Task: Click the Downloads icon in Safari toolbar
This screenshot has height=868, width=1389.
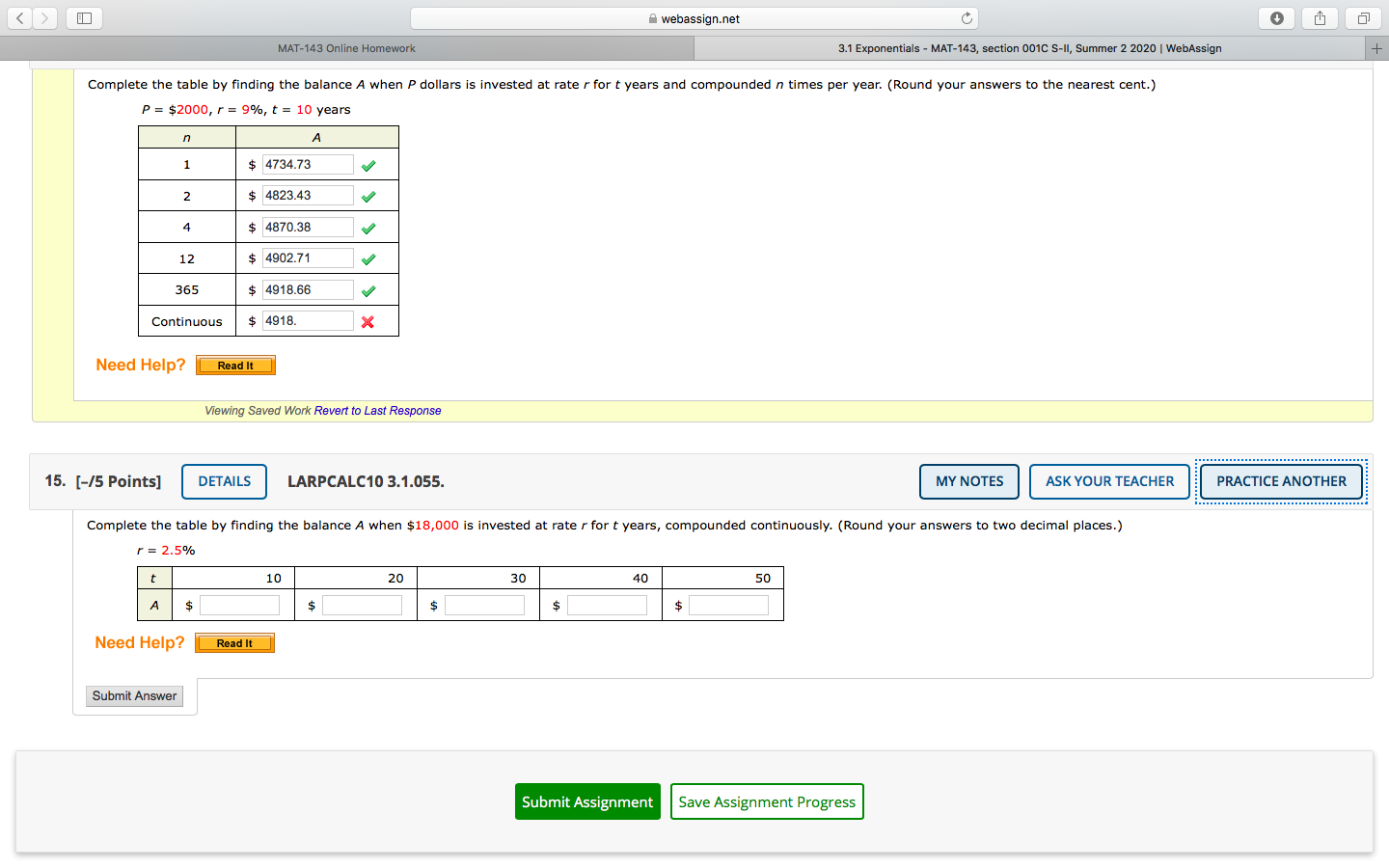Action: [x=1276, y=17]
